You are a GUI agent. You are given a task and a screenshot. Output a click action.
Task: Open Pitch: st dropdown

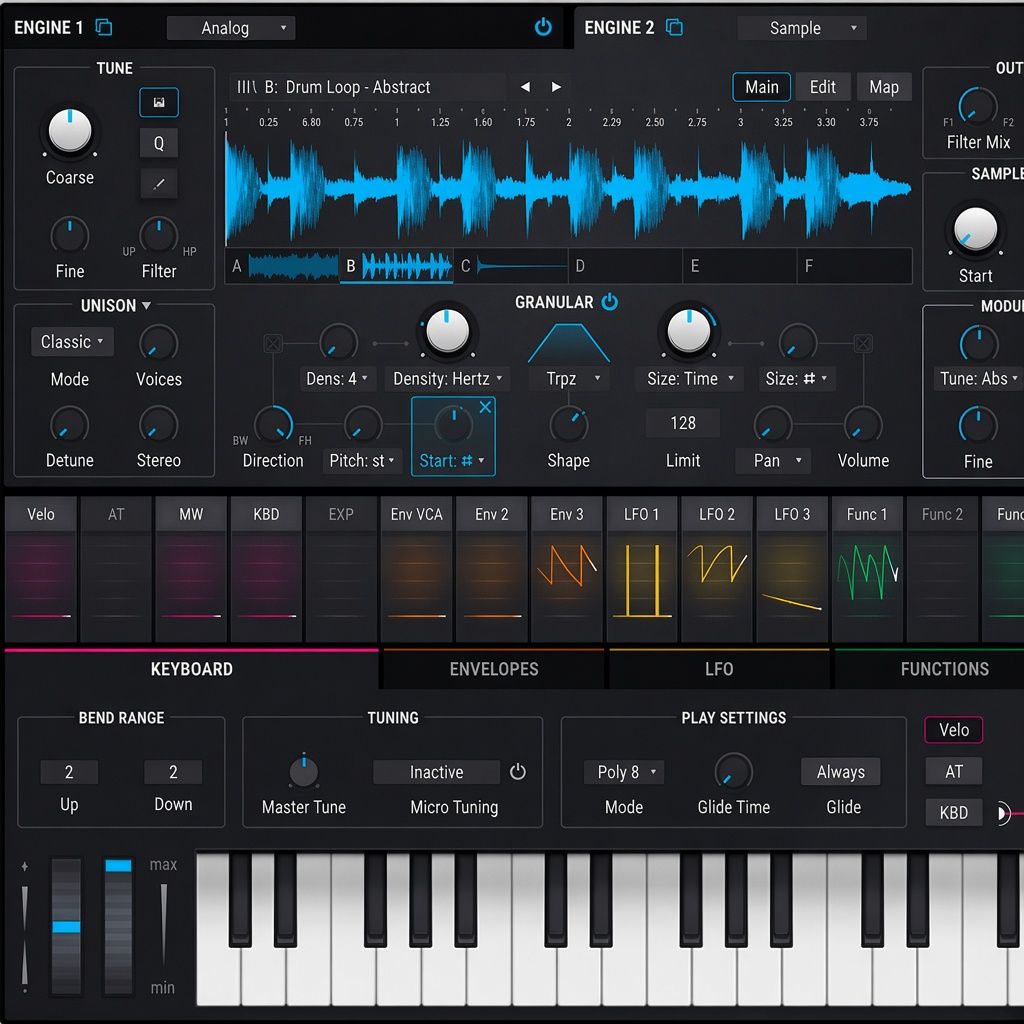(362, 460)
